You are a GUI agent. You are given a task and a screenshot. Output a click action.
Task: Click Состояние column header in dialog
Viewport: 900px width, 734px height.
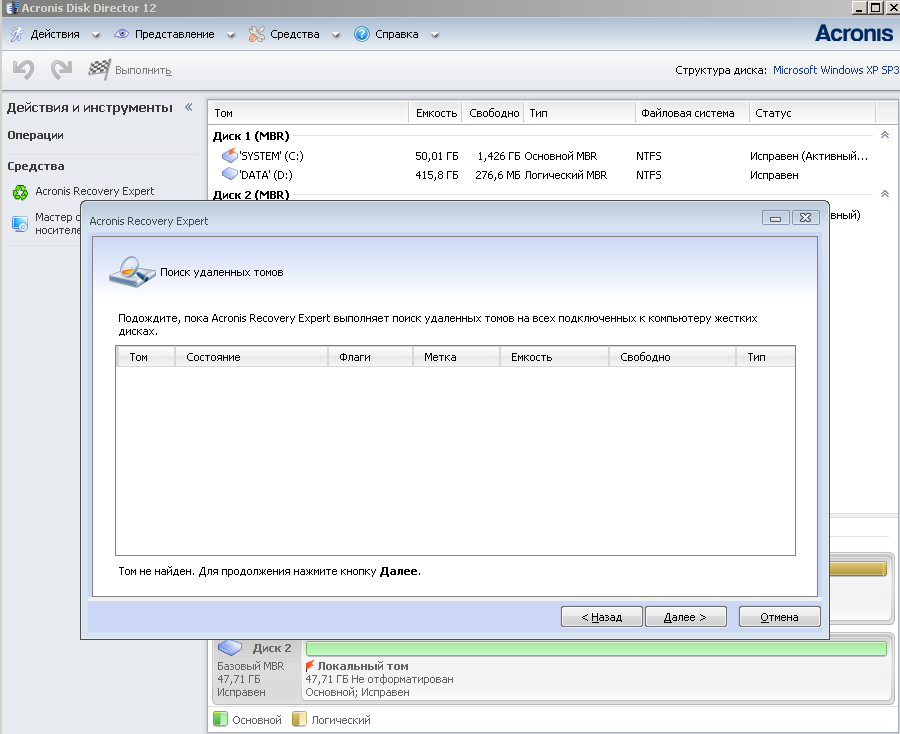(x=251, y=357)
